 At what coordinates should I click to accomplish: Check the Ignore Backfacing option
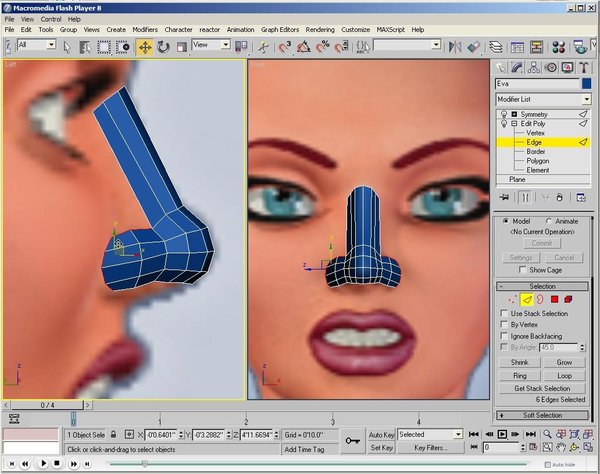pos(504,336)
